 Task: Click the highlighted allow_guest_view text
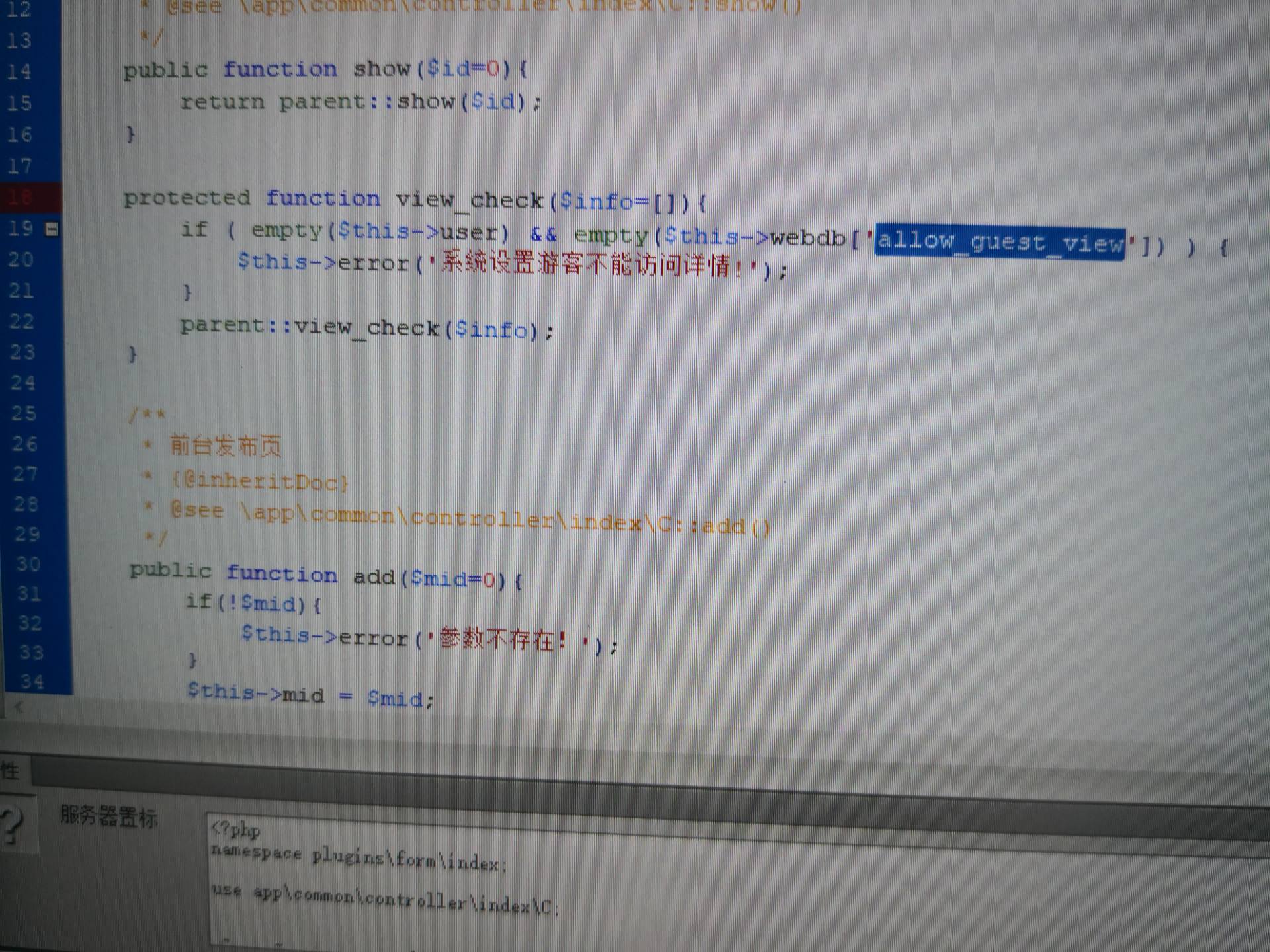[x=999, y=242]
